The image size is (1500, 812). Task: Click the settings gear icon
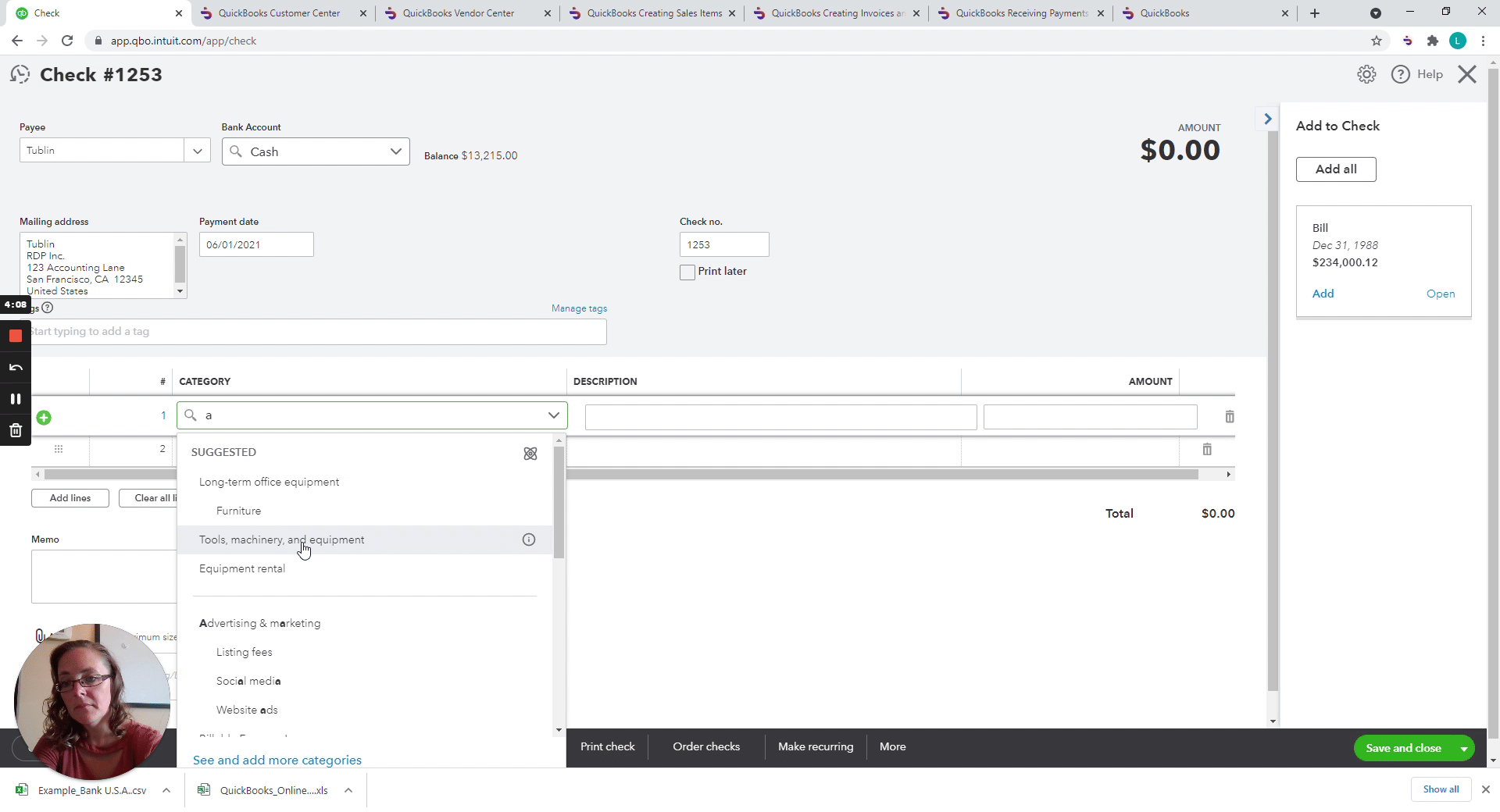1366,74
